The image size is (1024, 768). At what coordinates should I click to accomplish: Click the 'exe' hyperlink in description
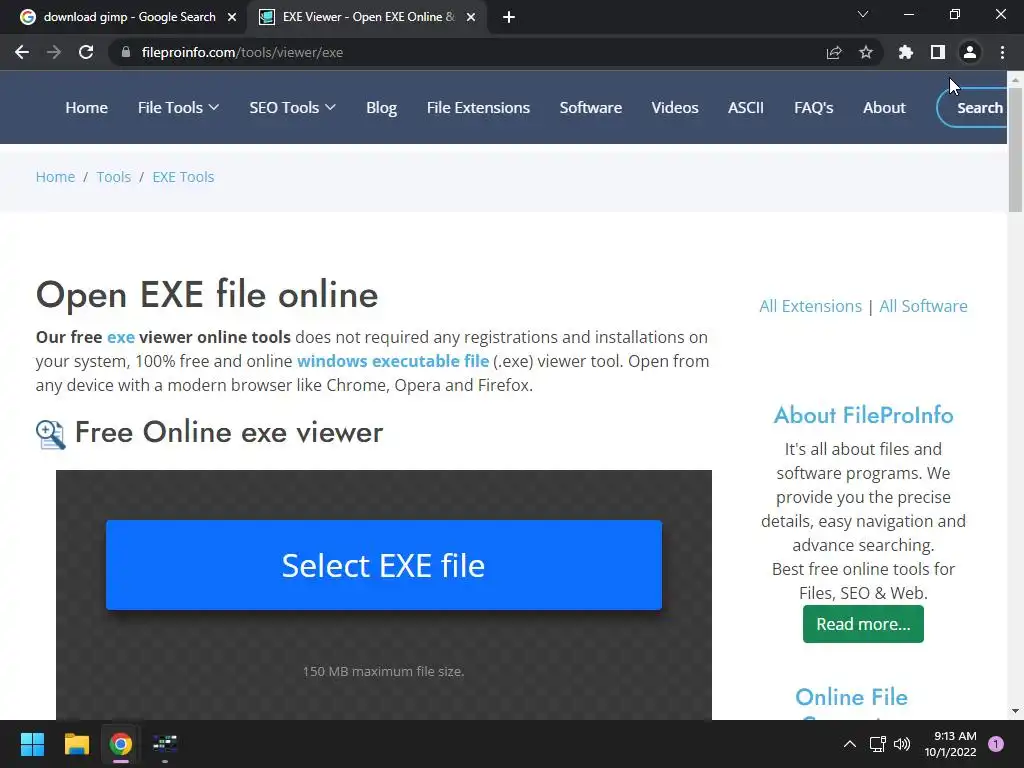[121, 337]
